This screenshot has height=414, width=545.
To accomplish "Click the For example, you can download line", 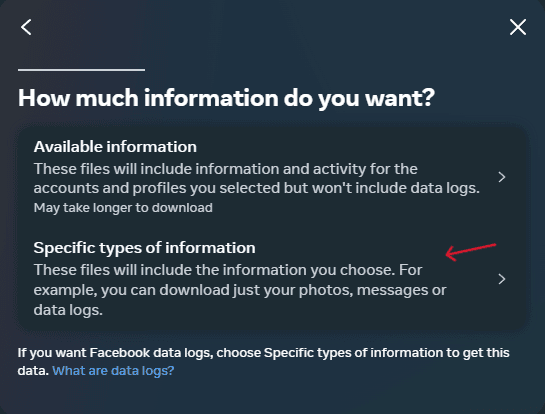I will point(240,290).
